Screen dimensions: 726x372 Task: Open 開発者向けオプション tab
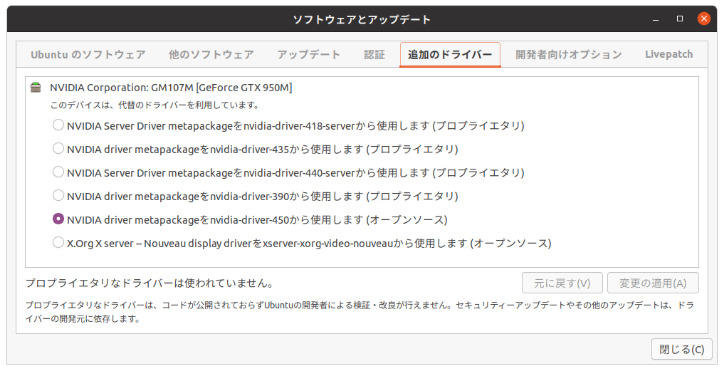tap(569, 55)
